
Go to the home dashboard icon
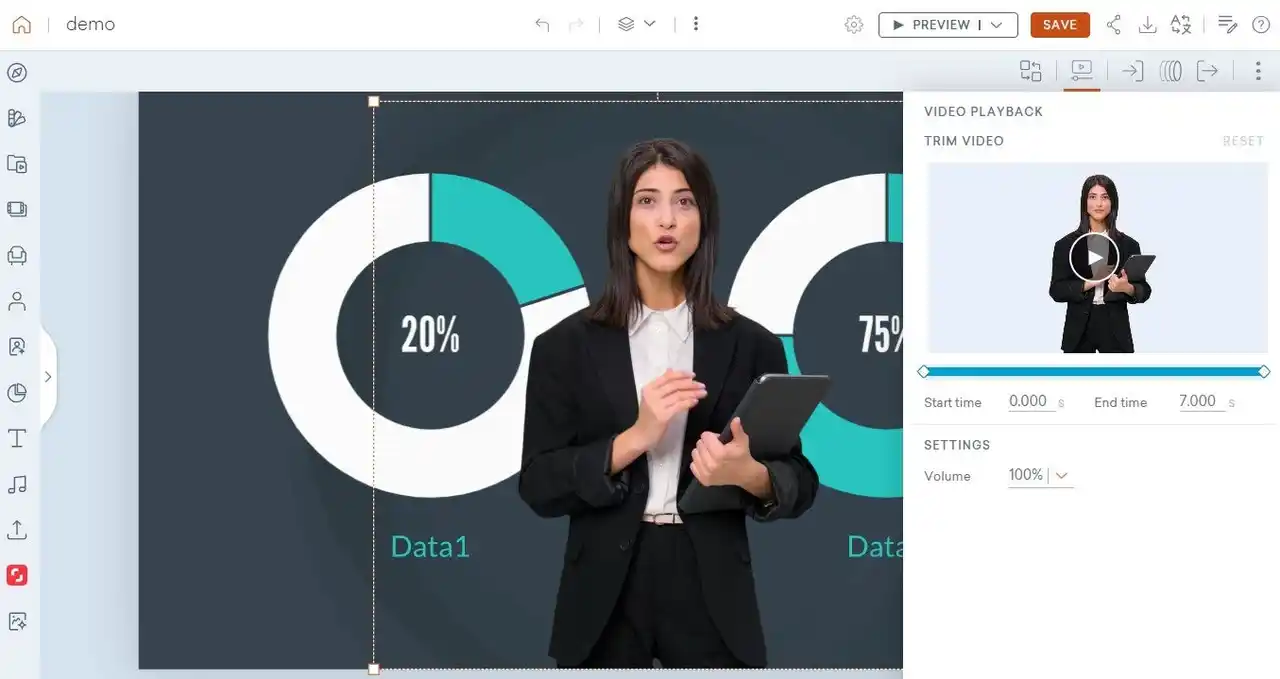22,25
